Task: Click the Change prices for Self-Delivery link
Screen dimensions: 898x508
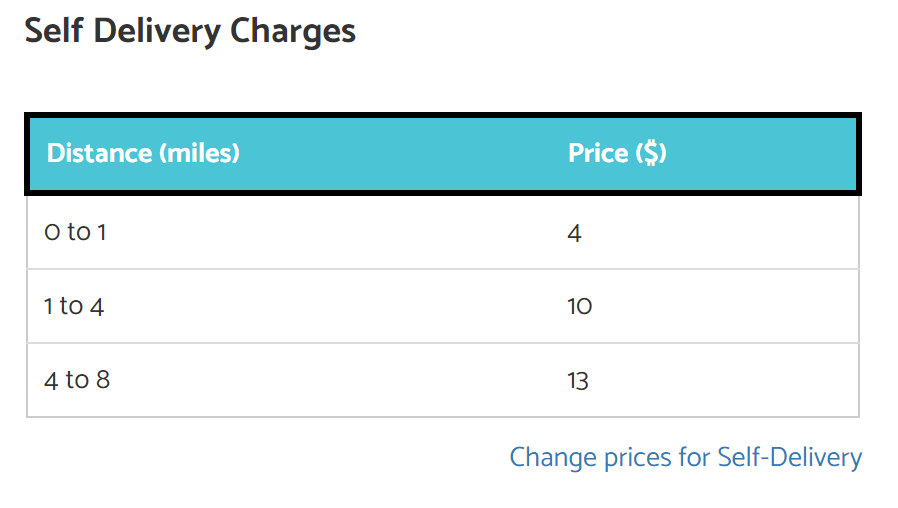Action: (x=686, y=458)
